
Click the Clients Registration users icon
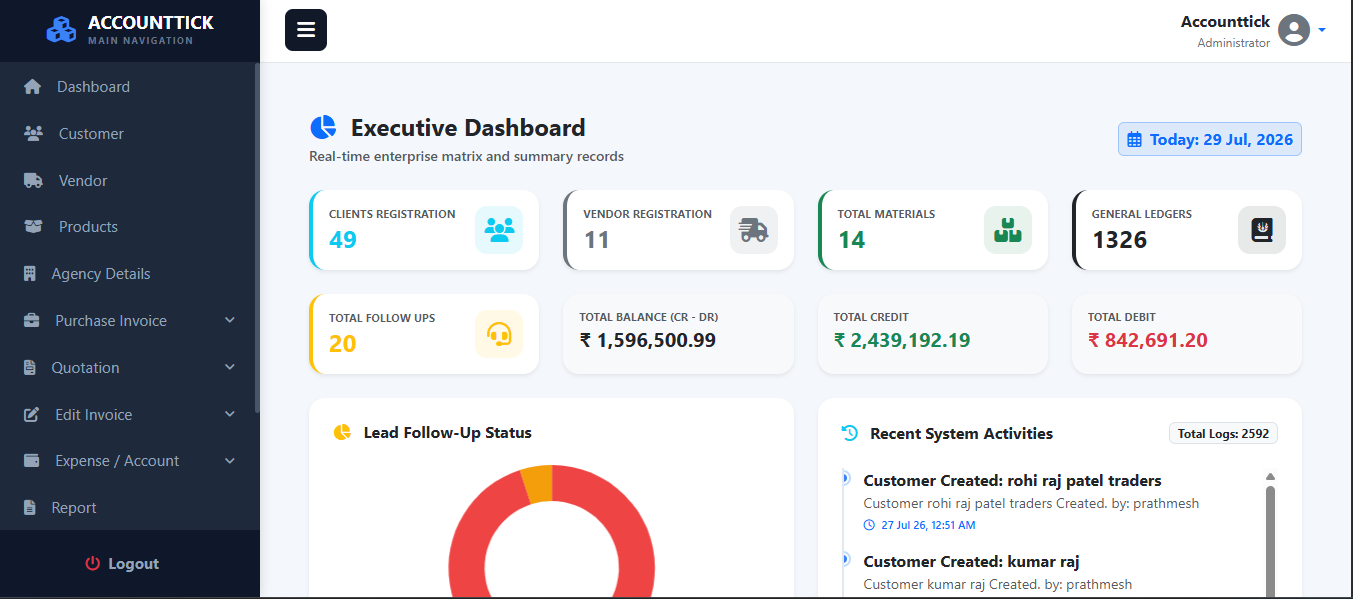(x=499, y=230)
